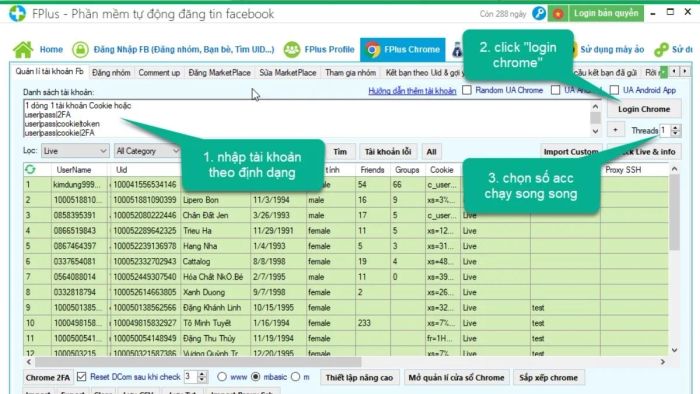Viewport: 700px width, 394px height.
Task: Click inside the account list text area
Action: (x=307, y=119)
